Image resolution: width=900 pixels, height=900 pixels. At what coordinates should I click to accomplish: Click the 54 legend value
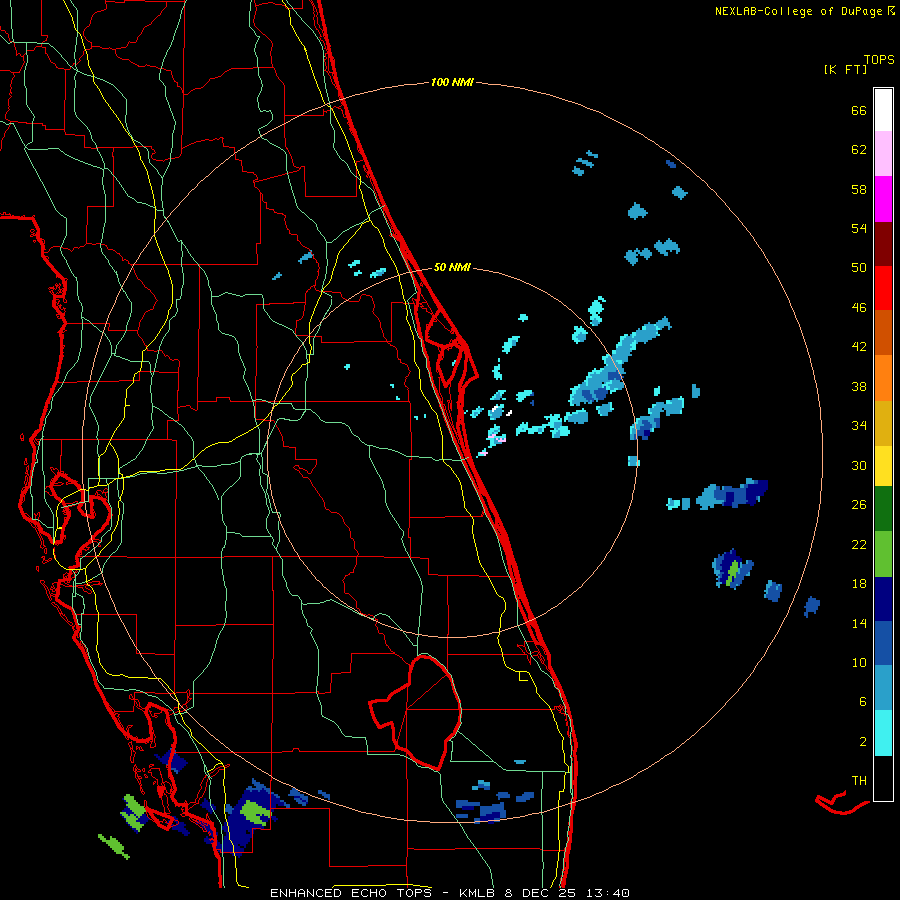pyautogui.click(x=859, y=228)
